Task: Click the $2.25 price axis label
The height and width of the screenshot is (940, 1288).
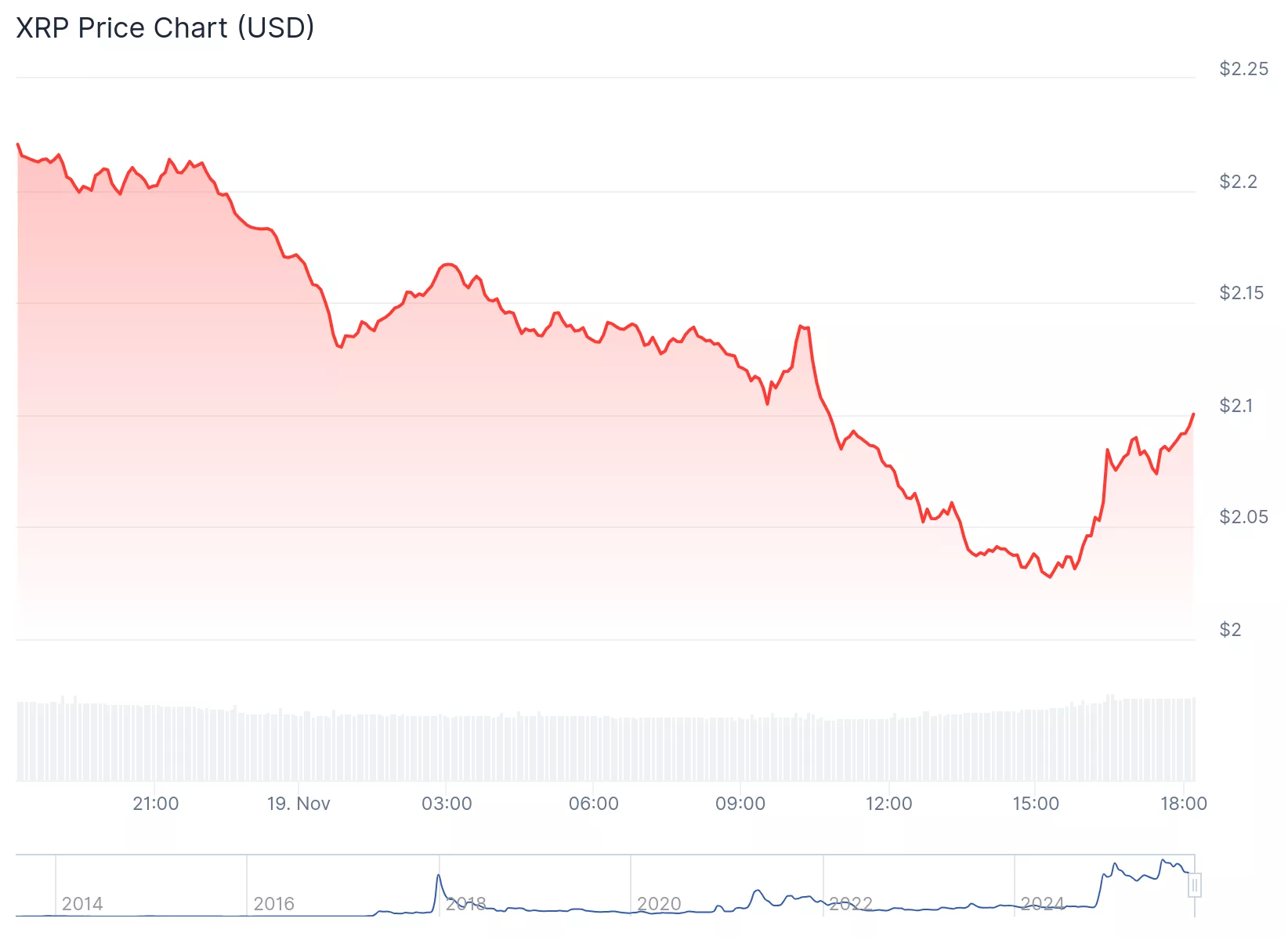Action: click(x=1243, y=69)
